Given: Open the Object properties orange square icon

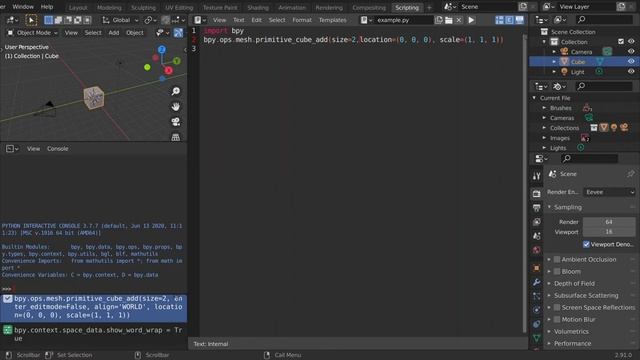Looking at the screenshot, I should point(536,268).
